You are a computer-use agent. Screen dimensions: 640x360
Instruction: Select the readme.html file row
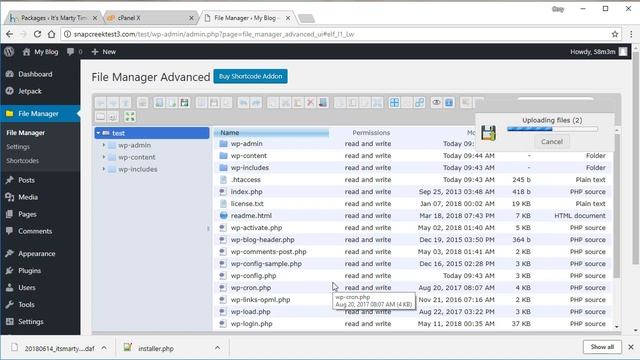coord(413,216)
